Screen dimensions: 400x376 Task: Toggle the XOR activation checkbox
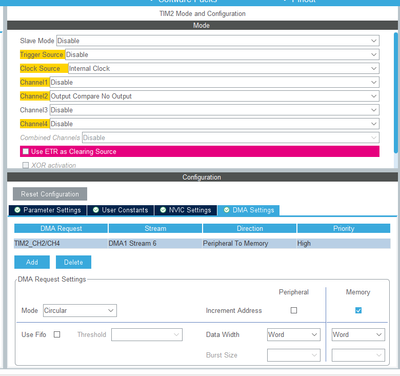click(26, 165)
